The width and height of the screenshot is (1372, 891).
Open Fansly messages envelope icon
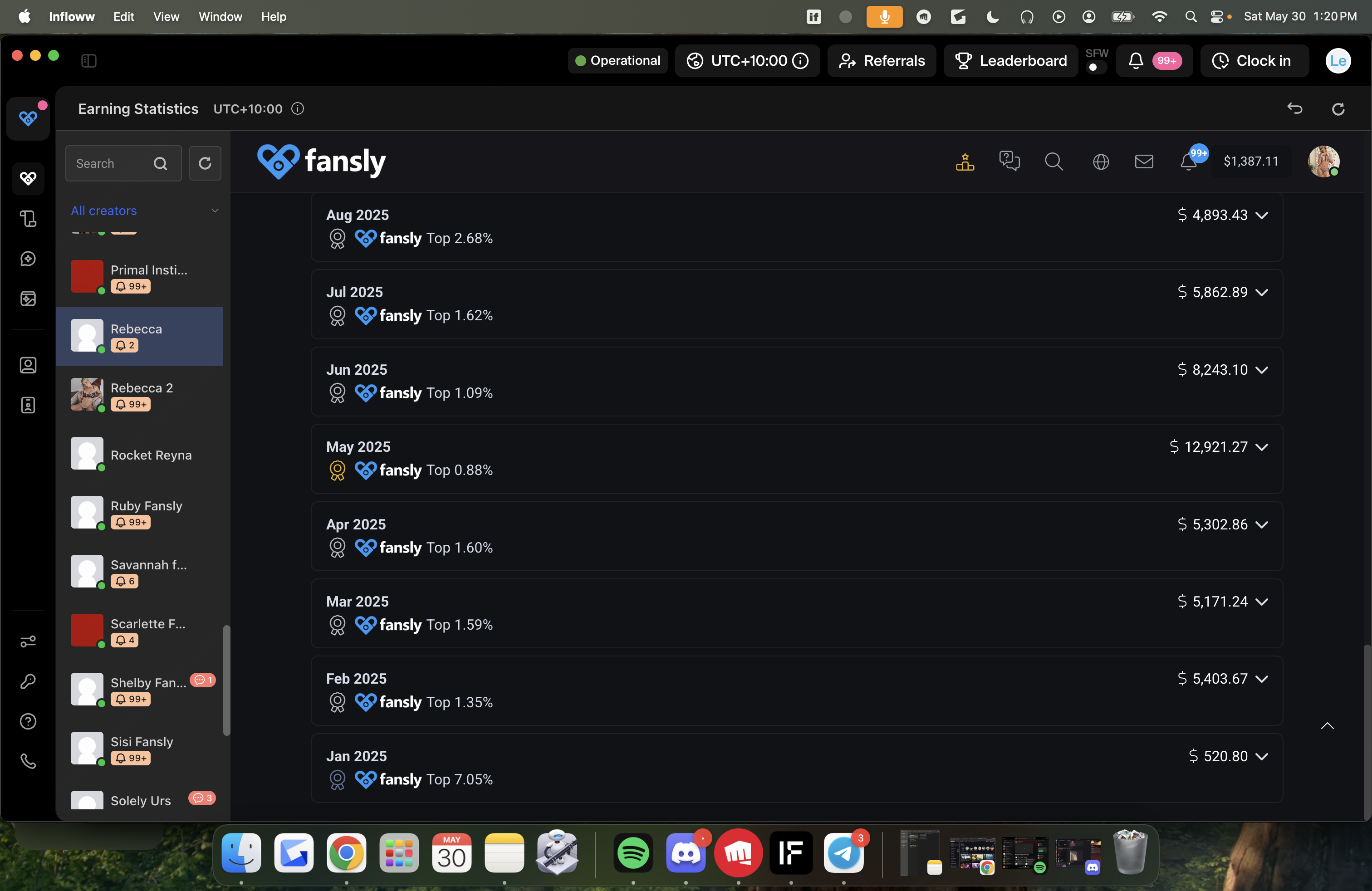[1144, 162]
